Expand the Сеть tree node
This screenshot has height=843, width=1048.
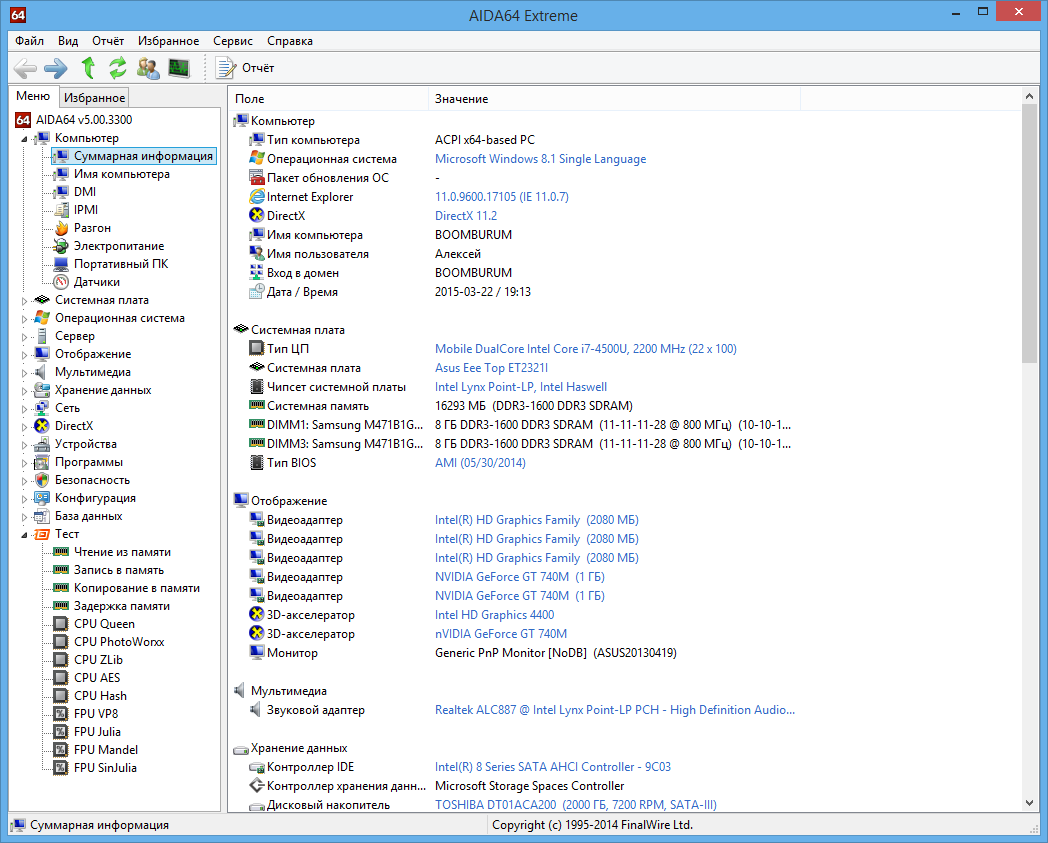coord(25,409)
